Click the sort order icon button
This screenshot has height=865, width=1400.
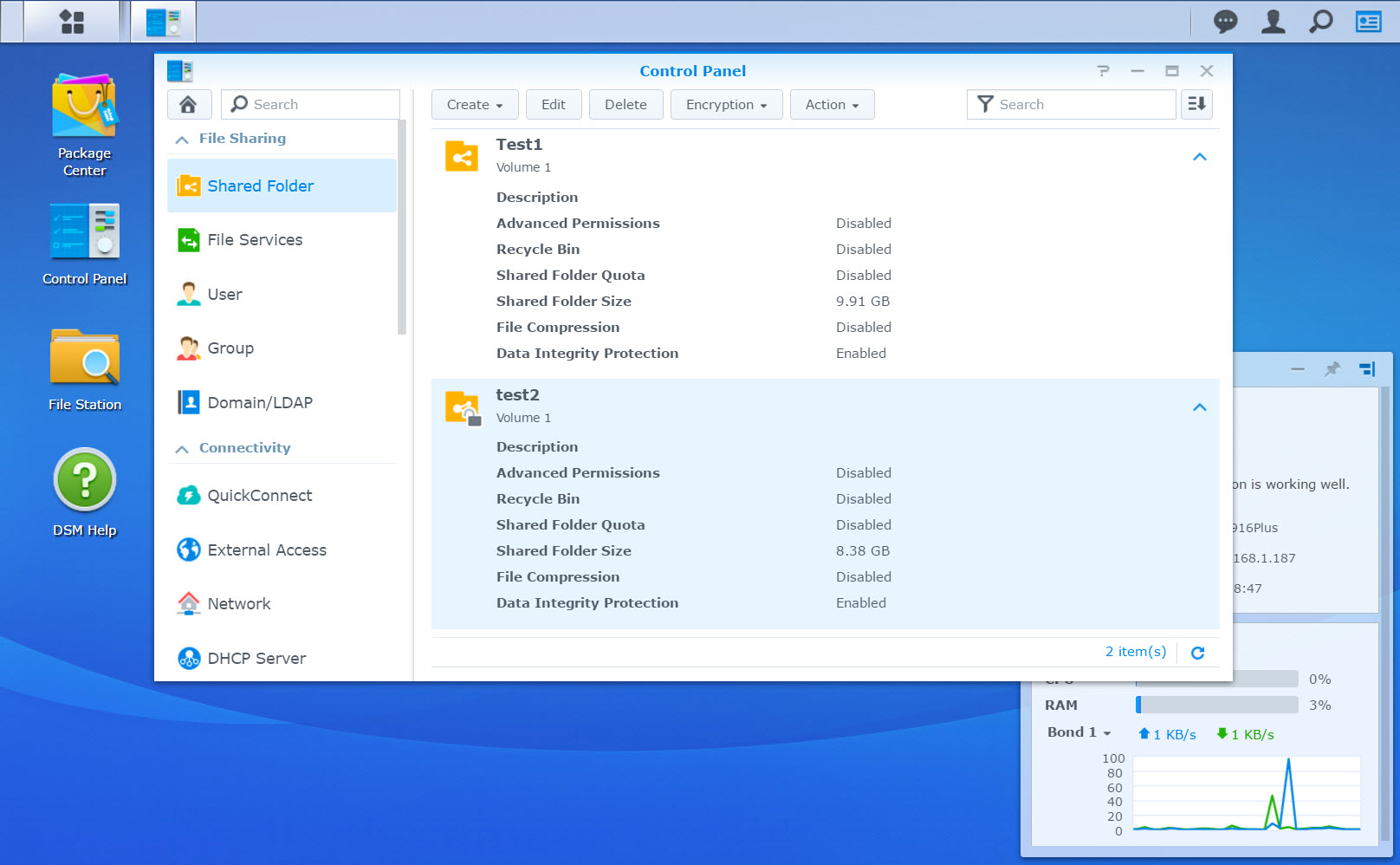[1196, 105]
